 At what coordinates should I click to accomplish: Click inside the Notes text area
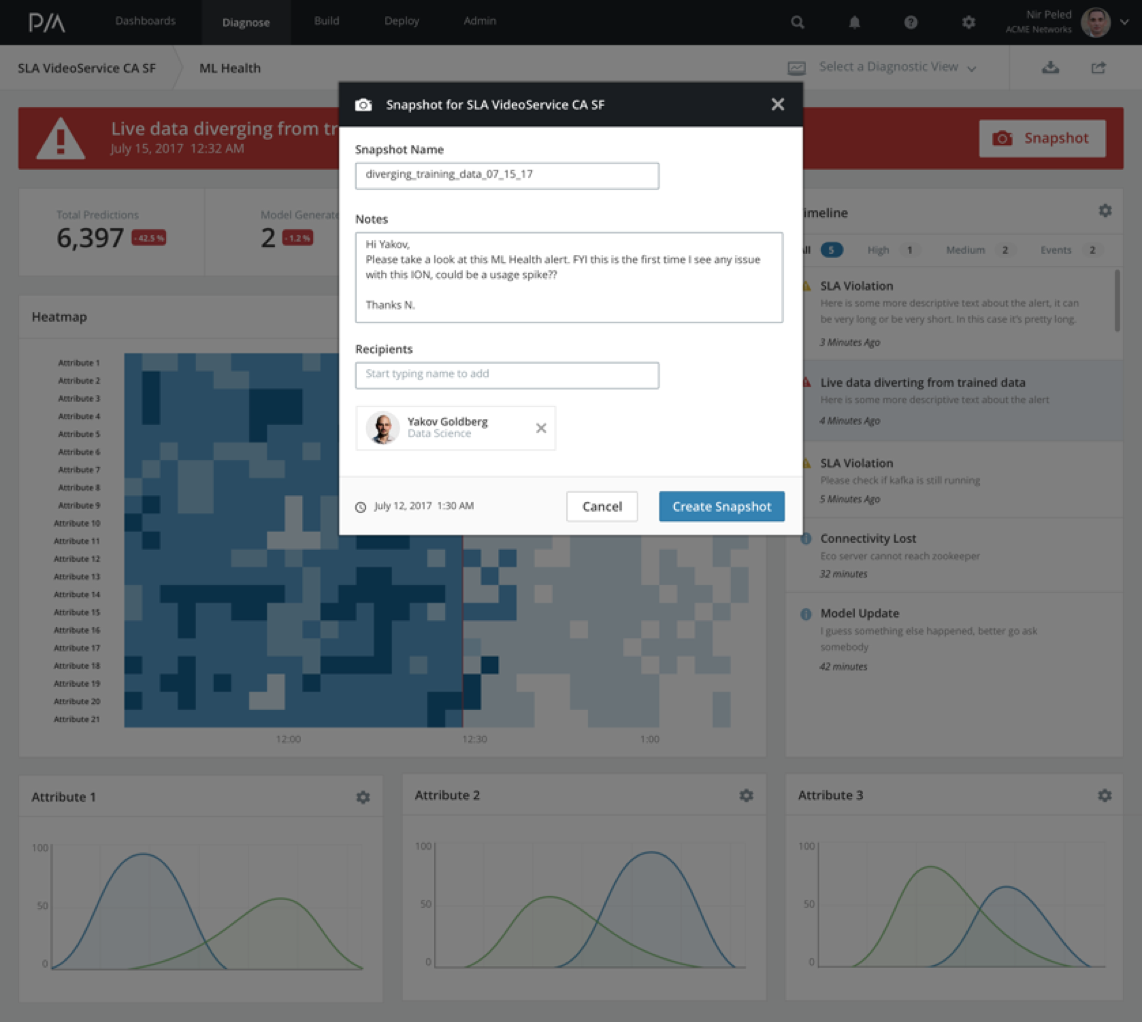tap(569, 277)
